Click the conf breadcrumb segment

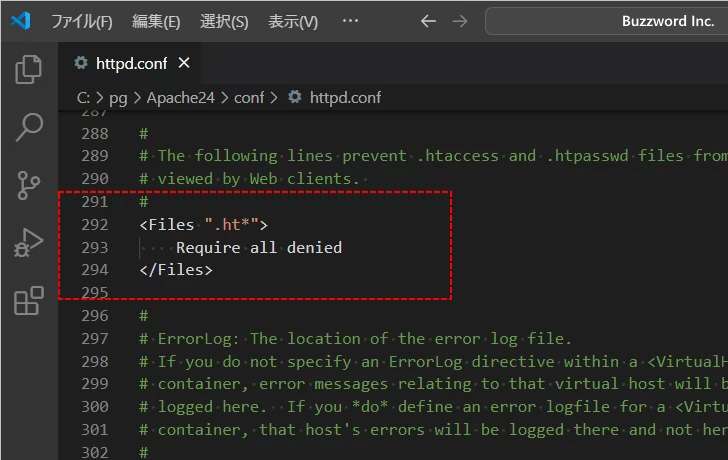pos(249,98)
